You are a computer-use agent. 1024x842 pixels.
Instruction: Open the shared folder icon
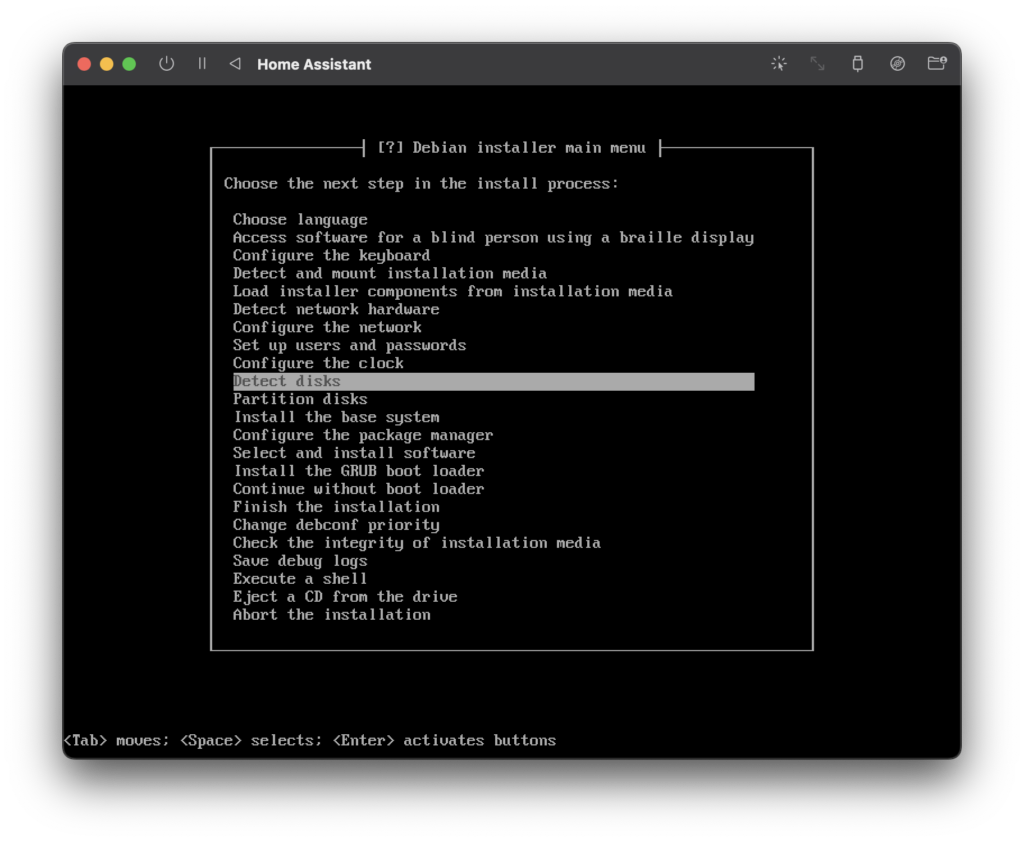tap(937, 63)
